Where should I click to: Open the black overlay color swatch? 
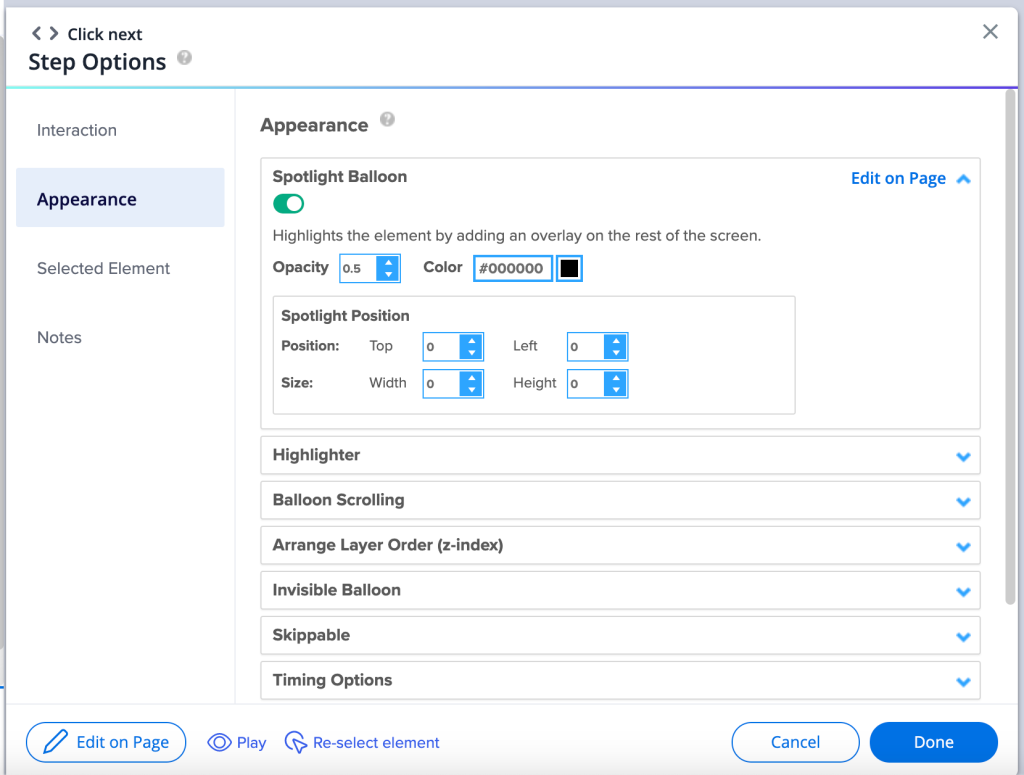click(569, 268)
